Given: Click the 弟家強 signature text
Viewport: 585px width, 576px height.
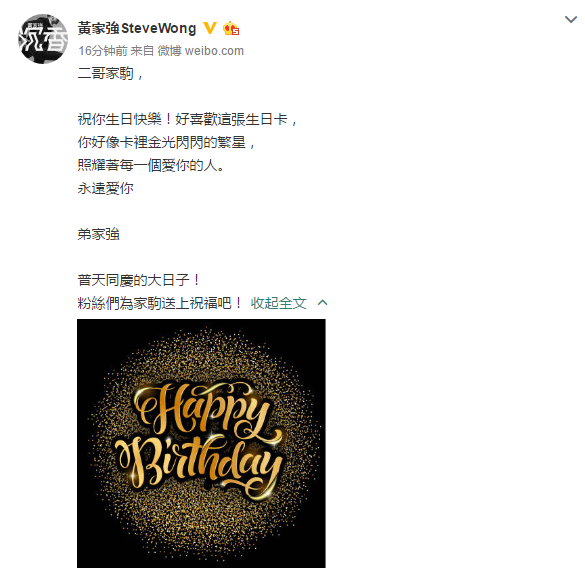Looking at the screenshot, I should (98, 234).
